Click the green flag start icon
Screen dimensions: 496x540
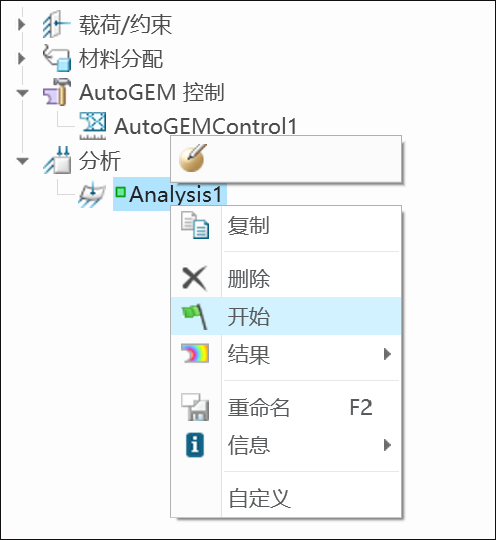tap(195, 316)
